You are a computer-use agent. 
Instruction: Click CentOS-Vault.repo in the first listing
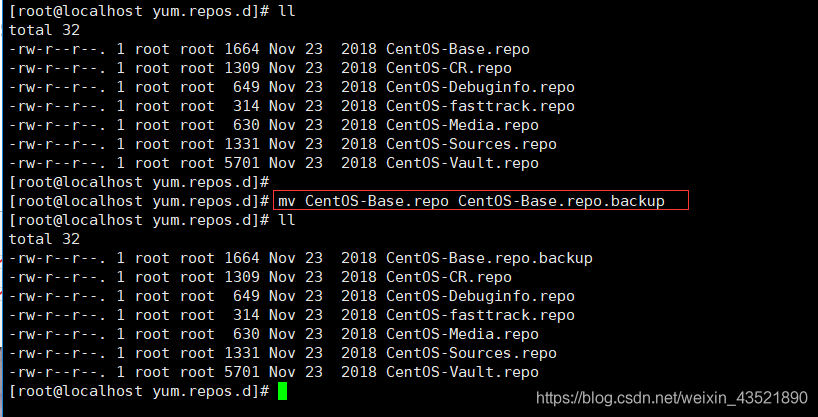click(x=462, y=163)
